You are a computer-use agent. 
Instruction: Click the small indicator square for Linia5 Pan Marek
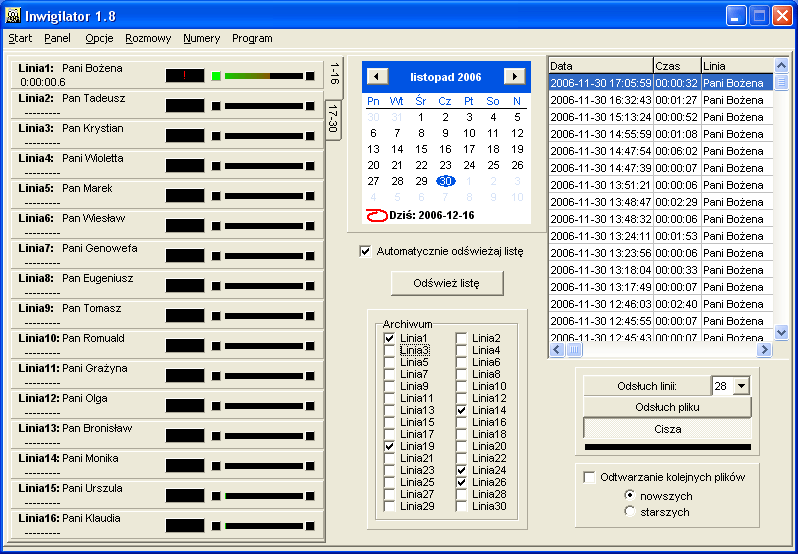click(216, 196)
